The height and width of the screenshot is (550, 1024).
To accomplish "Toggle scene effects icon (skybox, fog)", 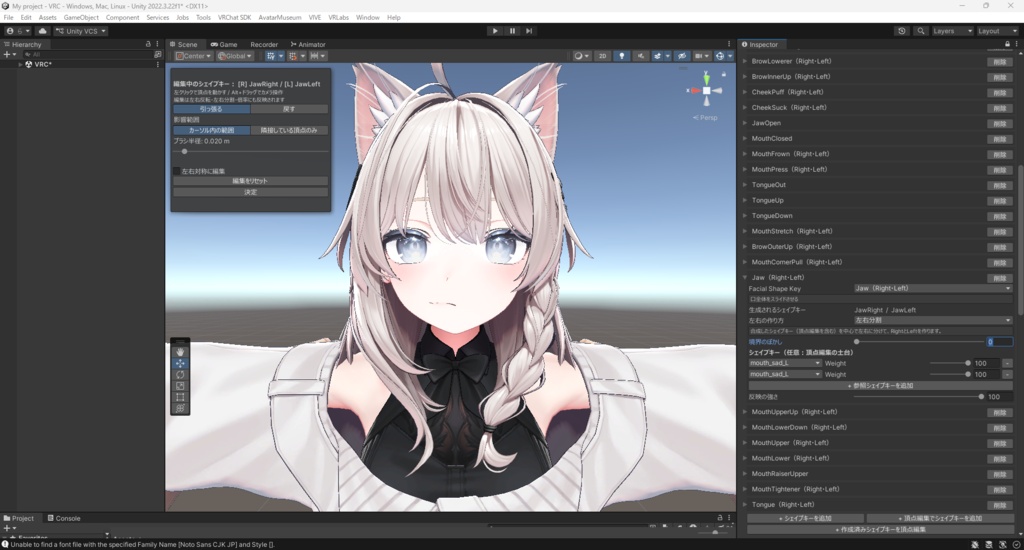I will point(658,56).
